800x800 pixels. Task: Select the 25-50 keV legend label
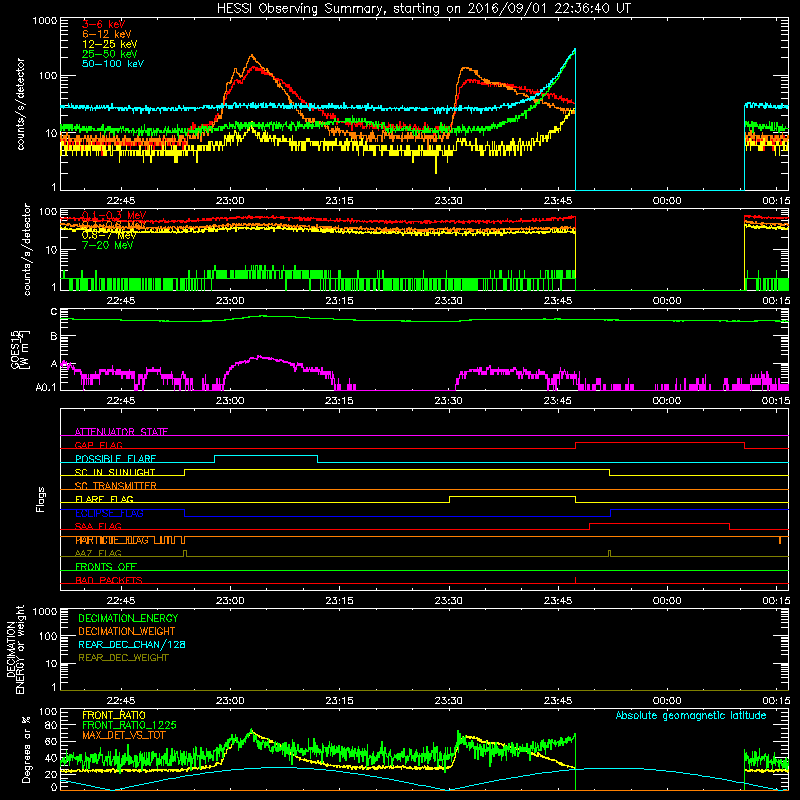[109, 54]
